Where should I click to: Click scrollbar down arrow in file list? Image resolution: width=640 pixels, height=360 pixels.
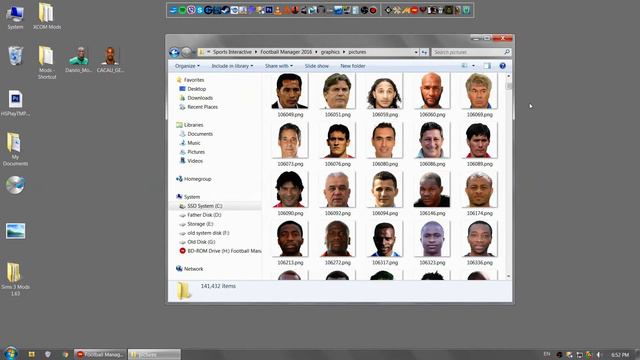pos(509,276)
